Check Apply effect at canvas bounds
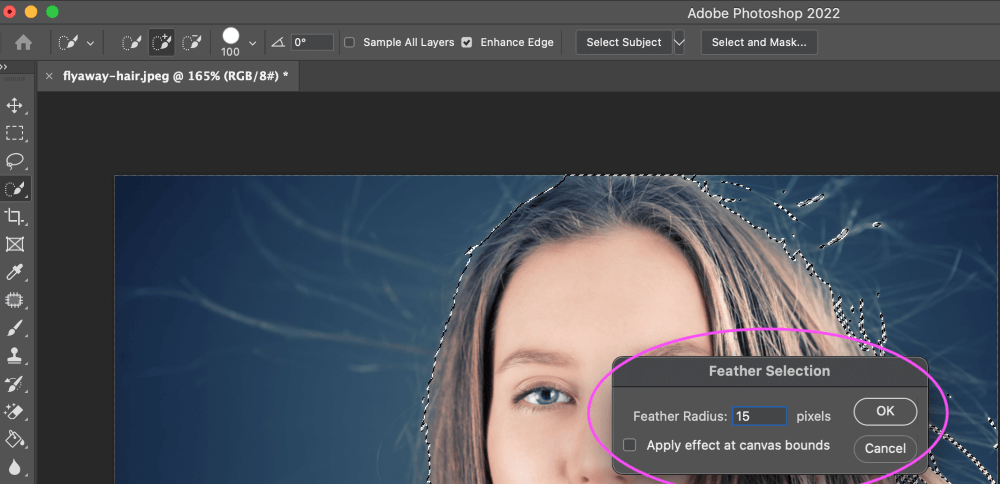 [630, 445]
